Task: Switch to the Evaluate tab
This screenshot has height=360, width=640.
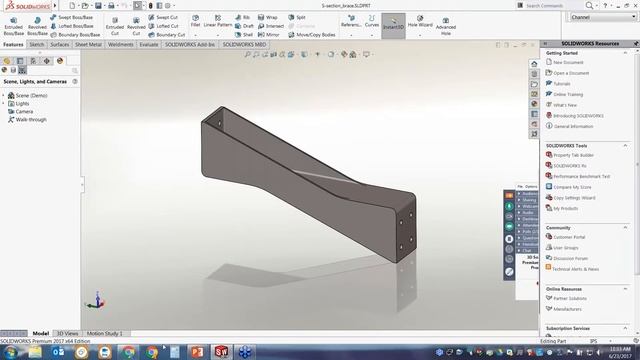Action: 149,44
